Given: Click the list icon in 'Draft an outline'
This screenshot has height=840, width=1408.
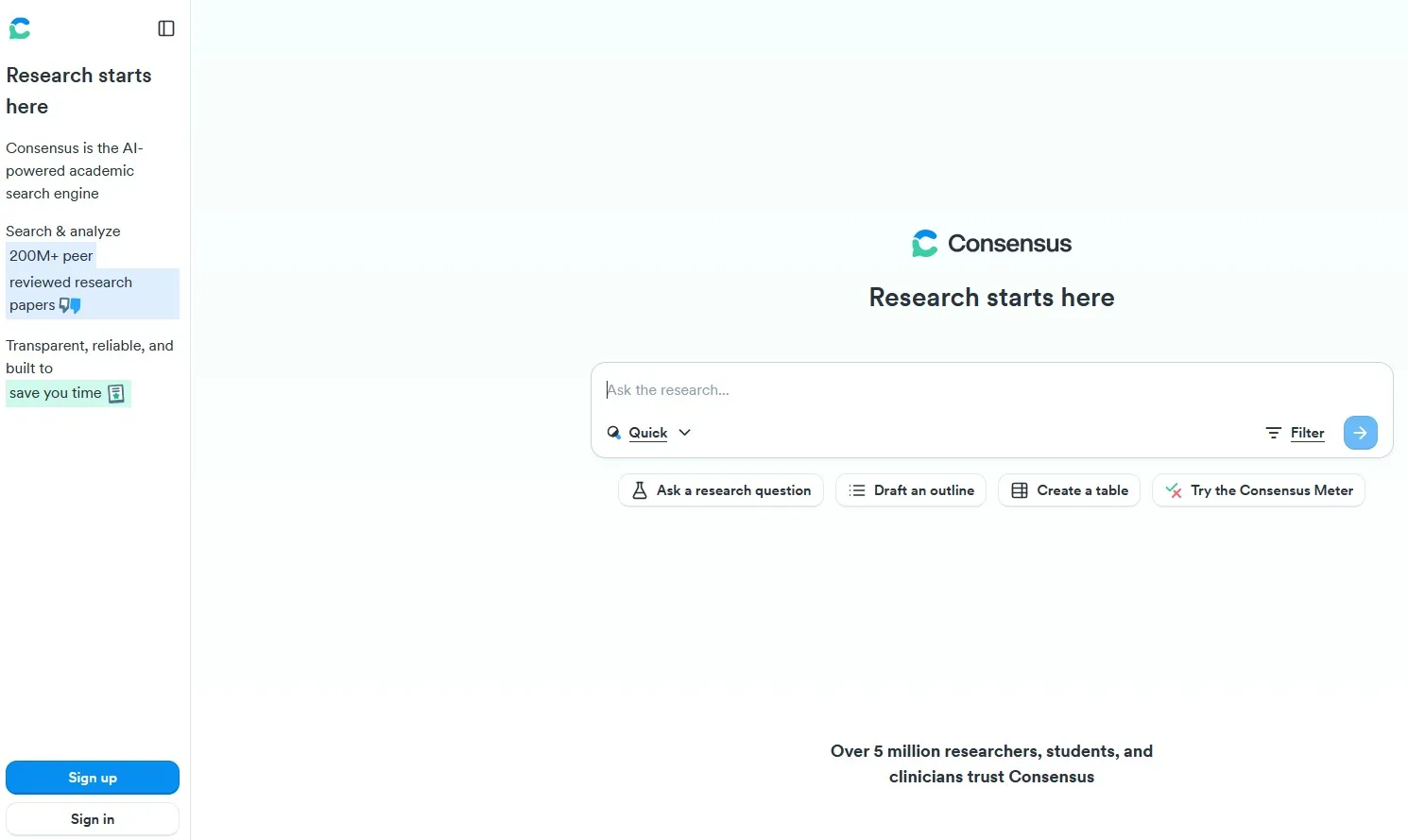Looking at the screenshot, I should (857, 490).
